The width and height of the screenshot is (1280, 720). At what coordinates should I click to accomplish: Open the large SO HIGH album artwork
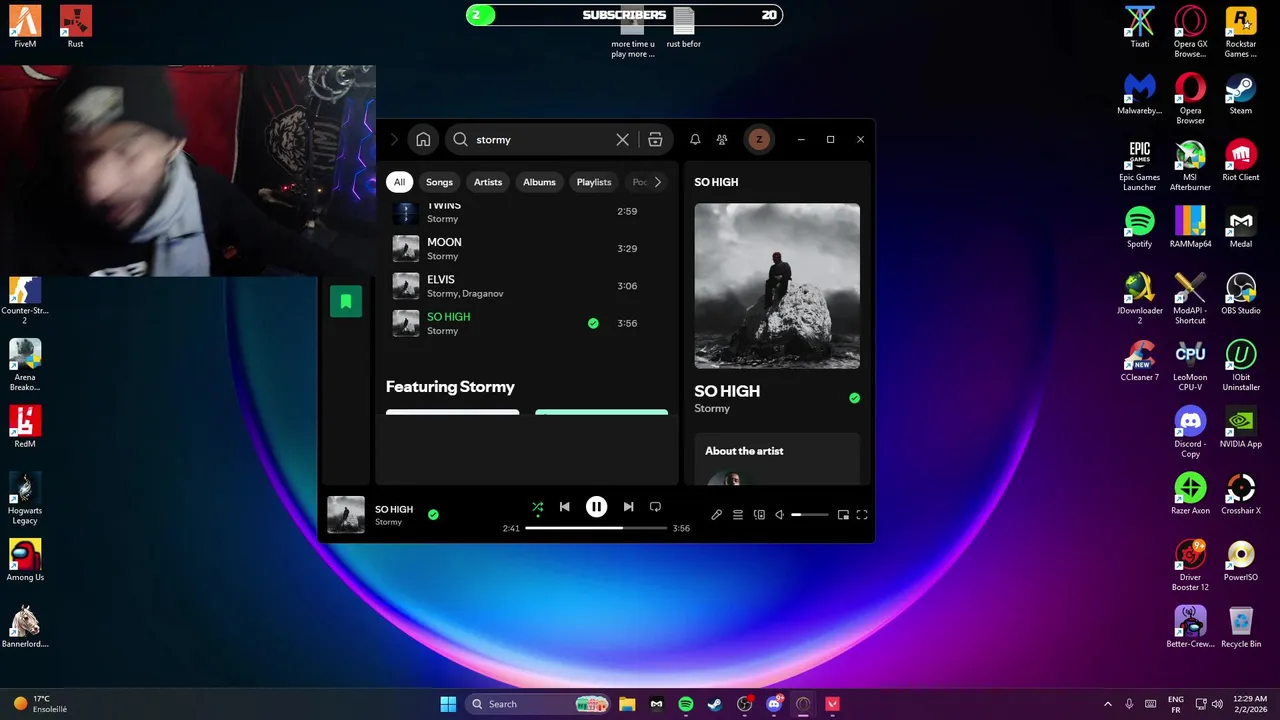pyautogui.click(x=777, y=286)
